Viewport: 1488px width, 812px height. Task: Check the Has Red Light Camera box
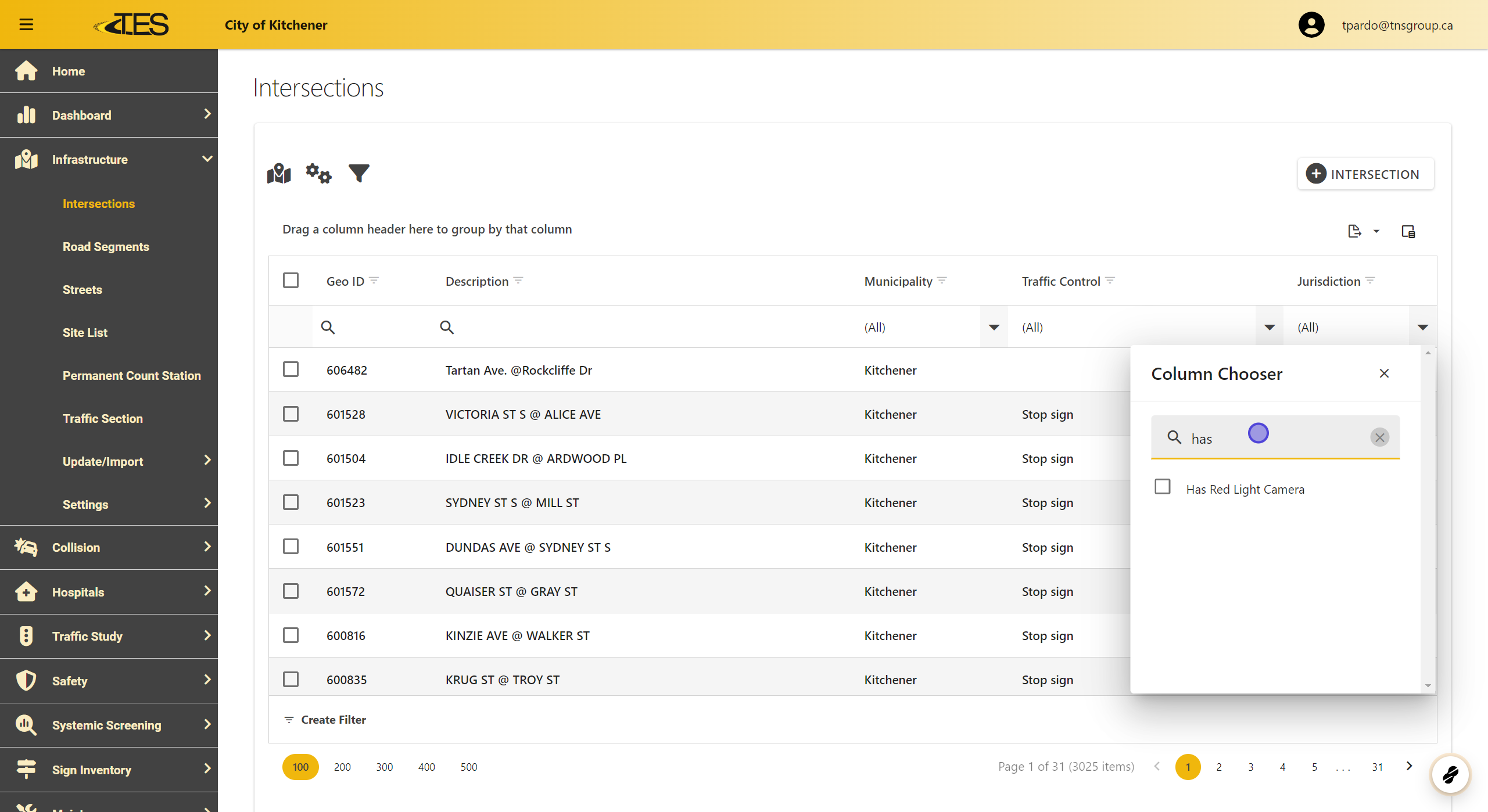click(1163, 487)
